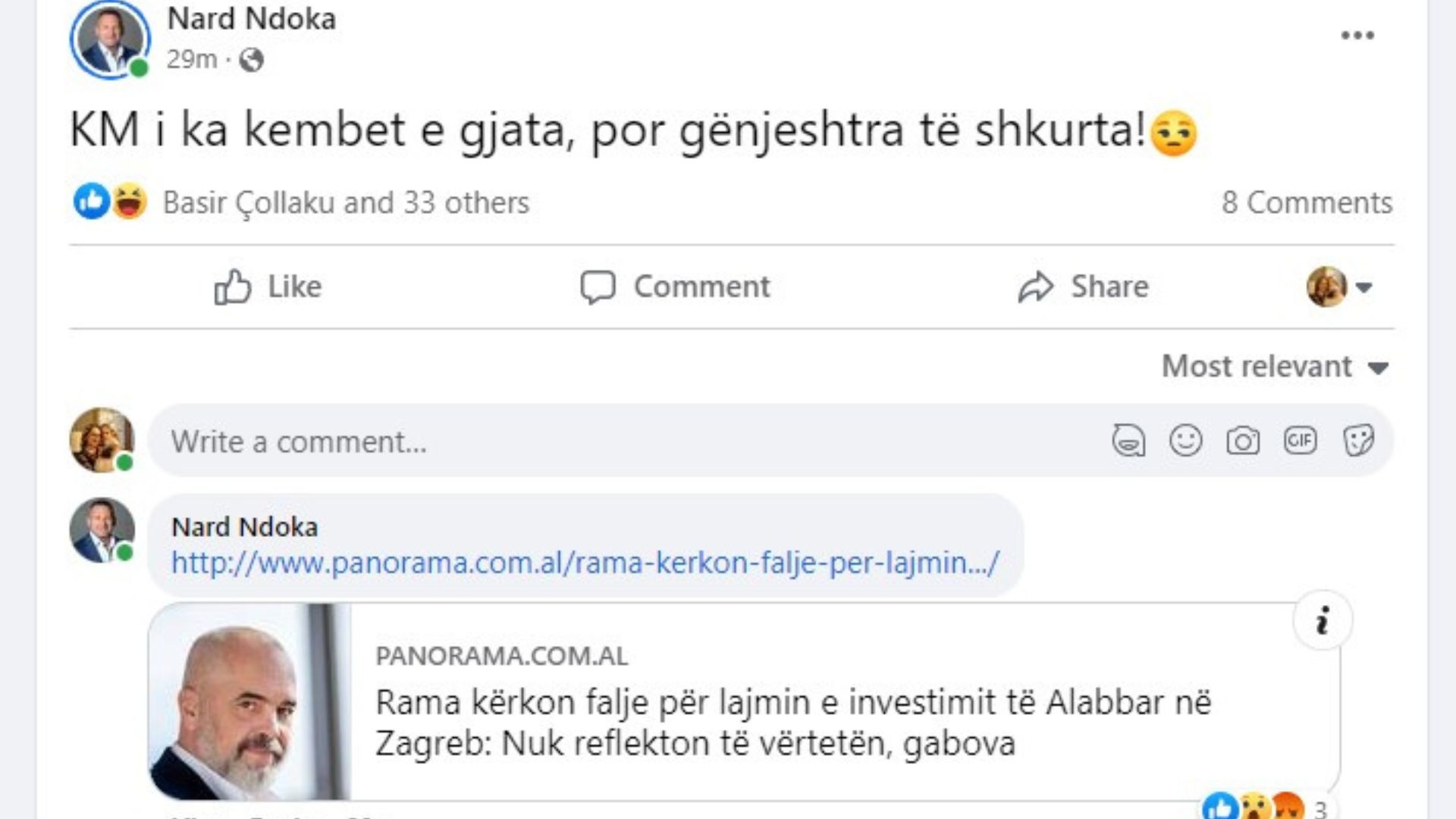Show who reacted: Basir Çollaku and 33 others
Image resolution: width=1456 pixels, height=819 pixels.
pos(346,202)
